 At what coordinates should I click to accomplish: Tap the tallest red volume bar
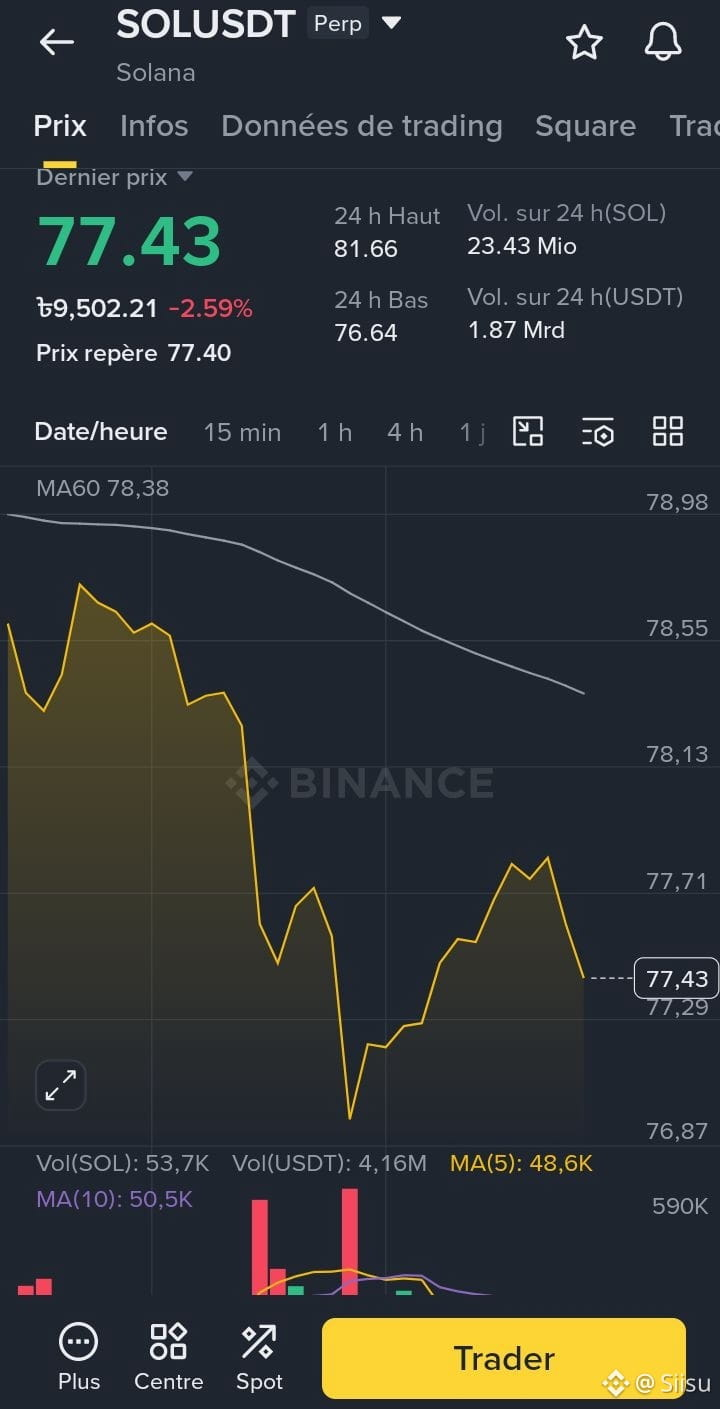tap(350, 1241)
